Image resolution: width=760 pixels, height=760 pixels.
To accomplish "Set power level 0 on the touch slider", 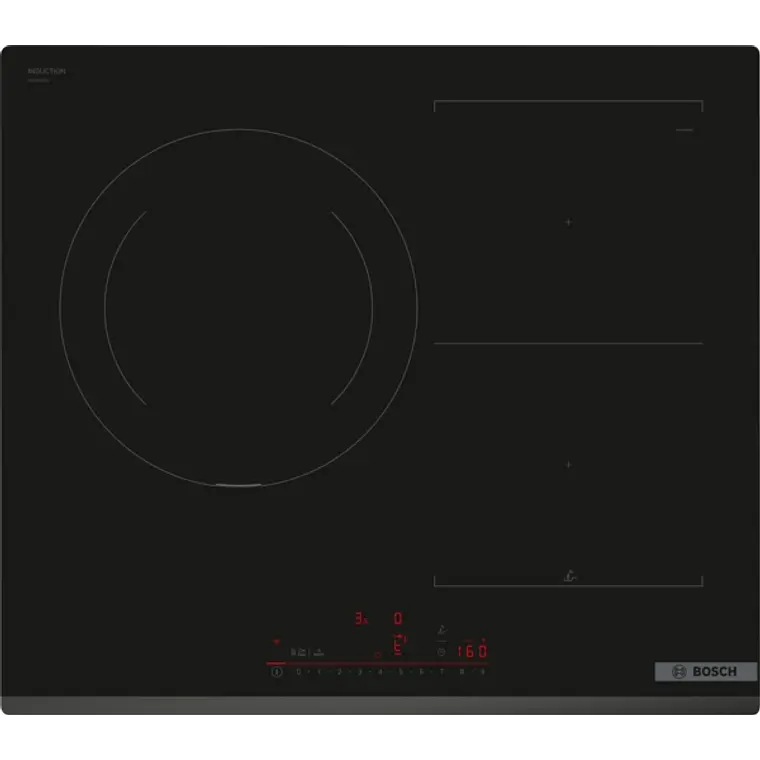I will coord(299,672).
